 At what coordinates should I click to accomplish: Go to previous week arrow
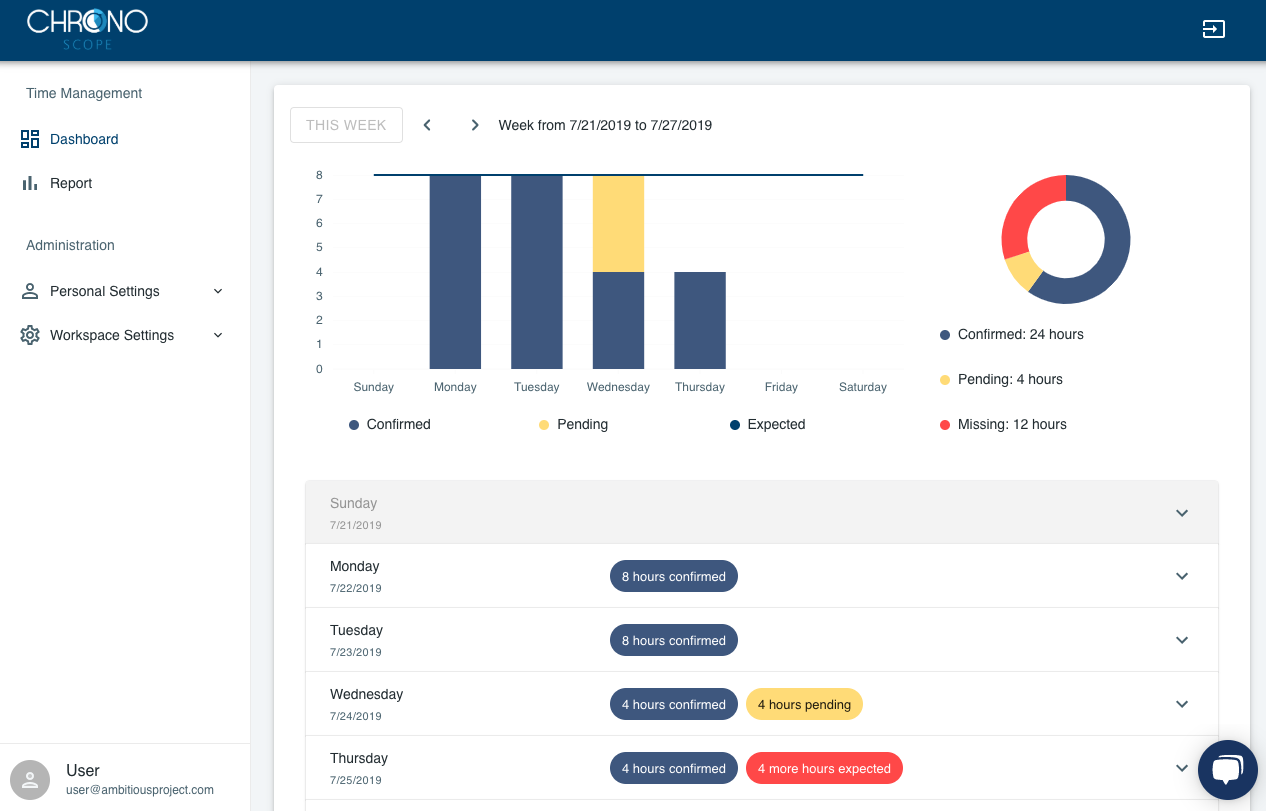(427, 125)
